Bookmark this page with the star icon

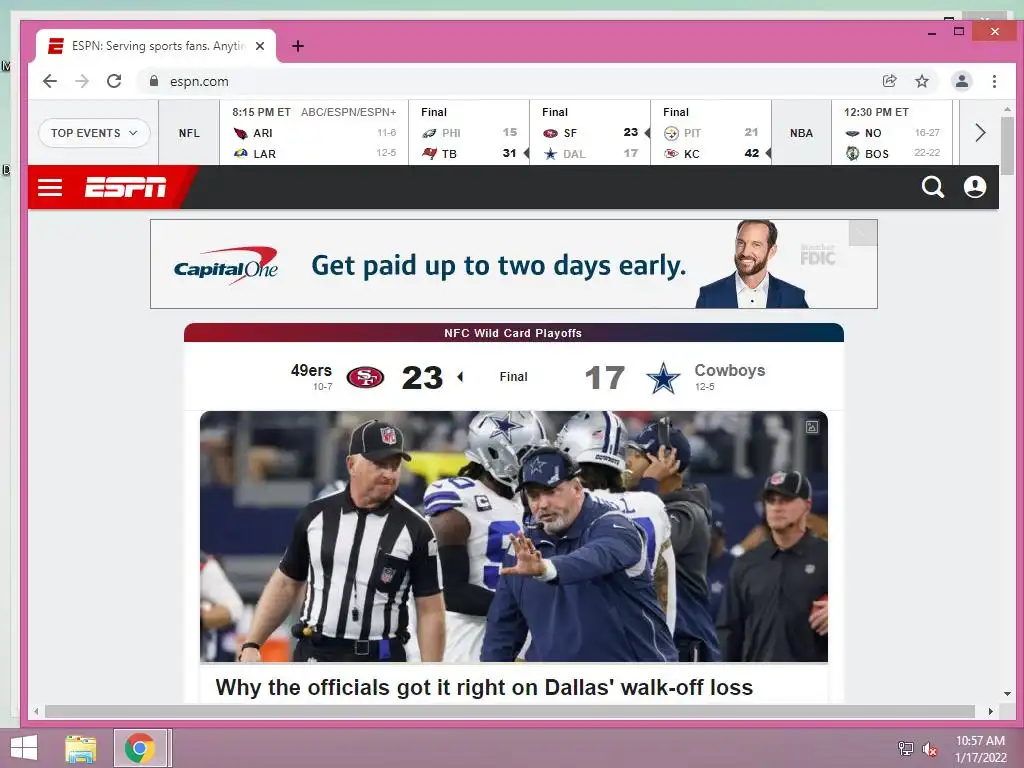pos(921,81)
